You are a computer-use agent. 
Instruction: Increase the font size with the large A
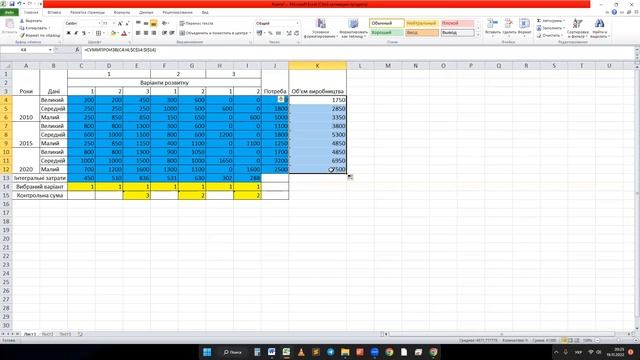point(120,24)
